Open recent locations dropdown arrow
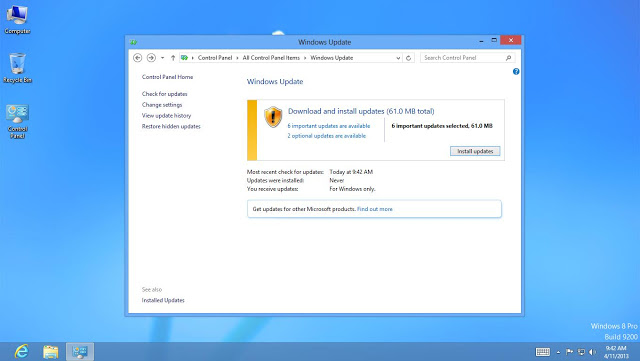This screenshot has width=640, height=361. [x=162, y=58]
